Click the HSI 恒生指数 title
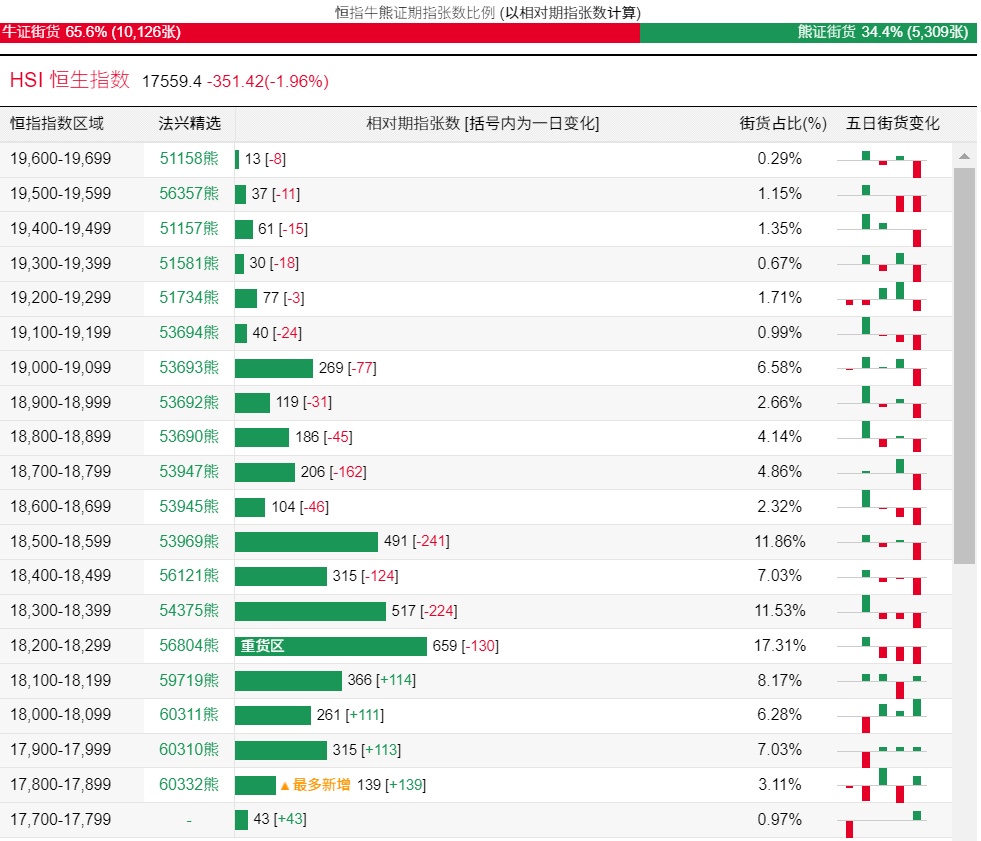The image size is (981, 841). pyautogui.click(x=70, y=80)
